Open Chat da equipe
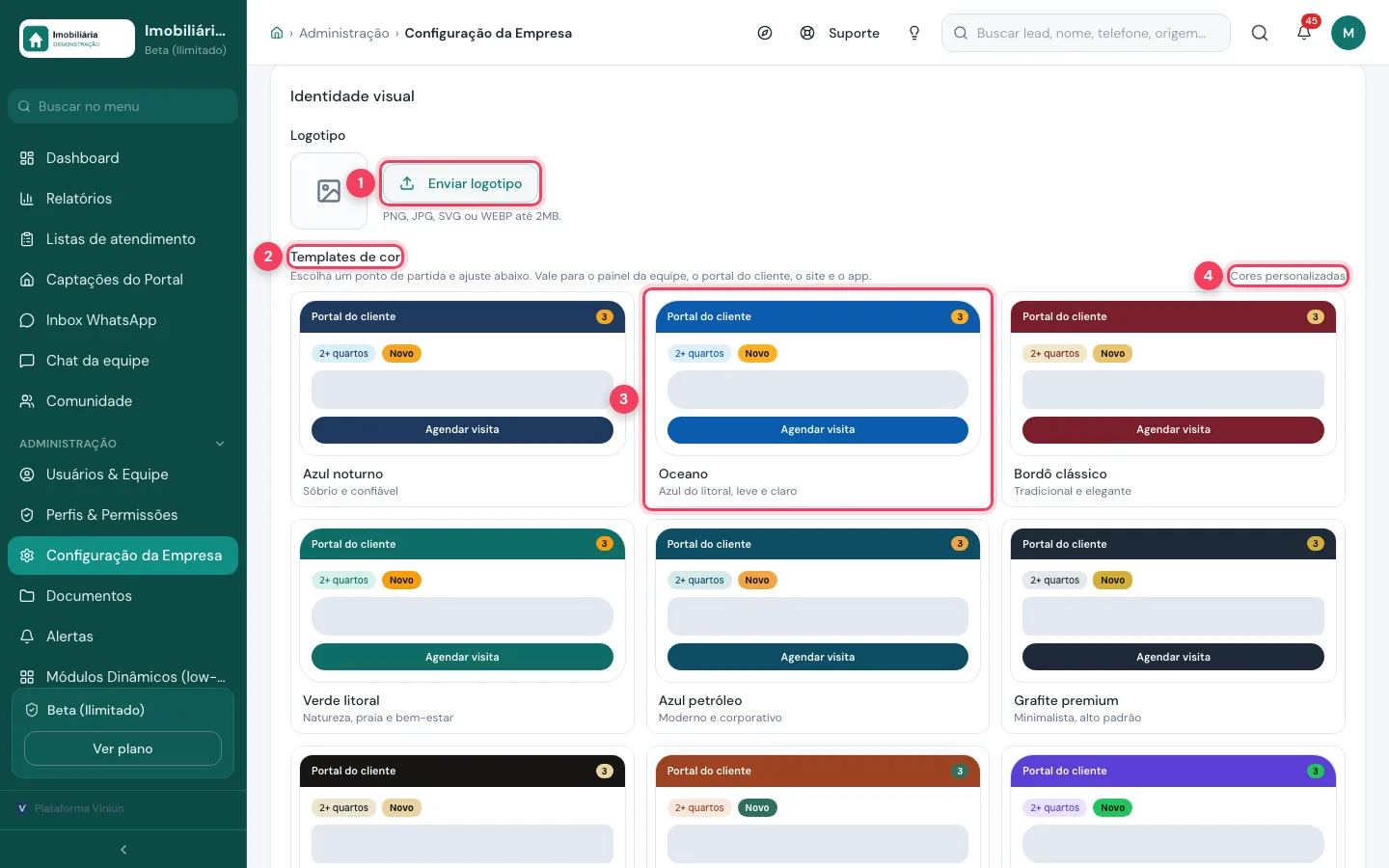1389x868 pixels. tap(123, 361)
